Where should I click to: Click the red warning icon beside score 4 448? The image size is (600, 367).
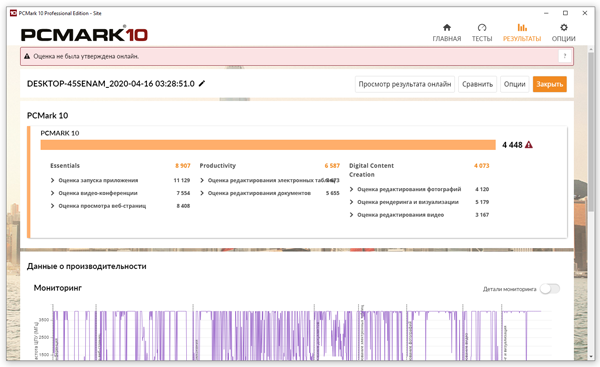(529, 145)
